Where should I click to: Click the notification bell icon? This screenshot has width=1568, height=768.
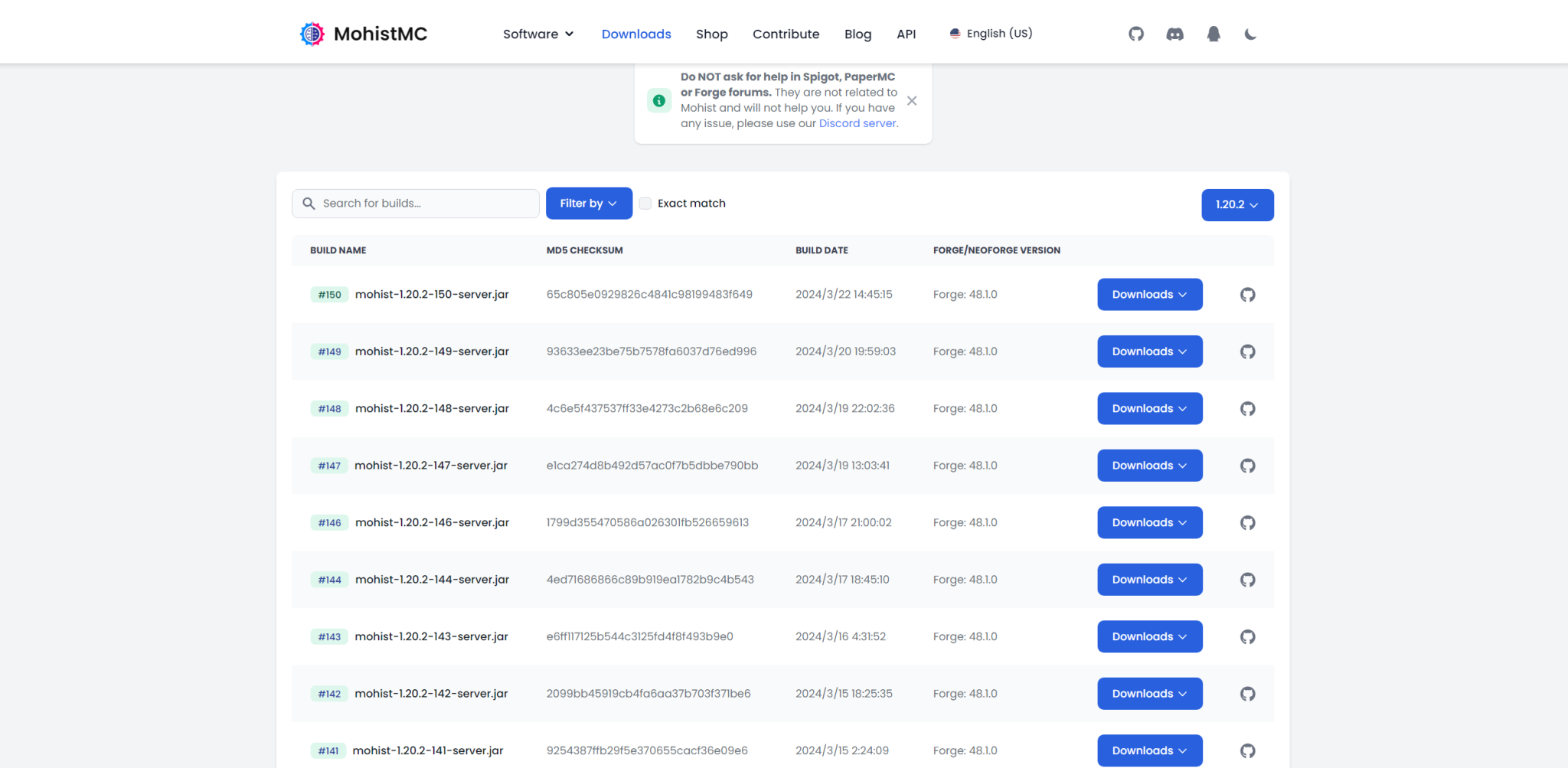point(1214,34)
